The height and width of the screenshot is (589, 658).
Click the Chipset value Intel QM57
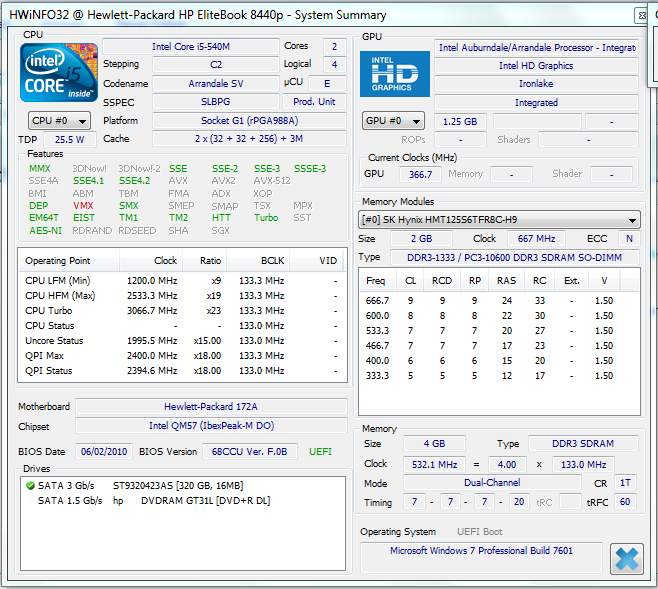(211, 426)
